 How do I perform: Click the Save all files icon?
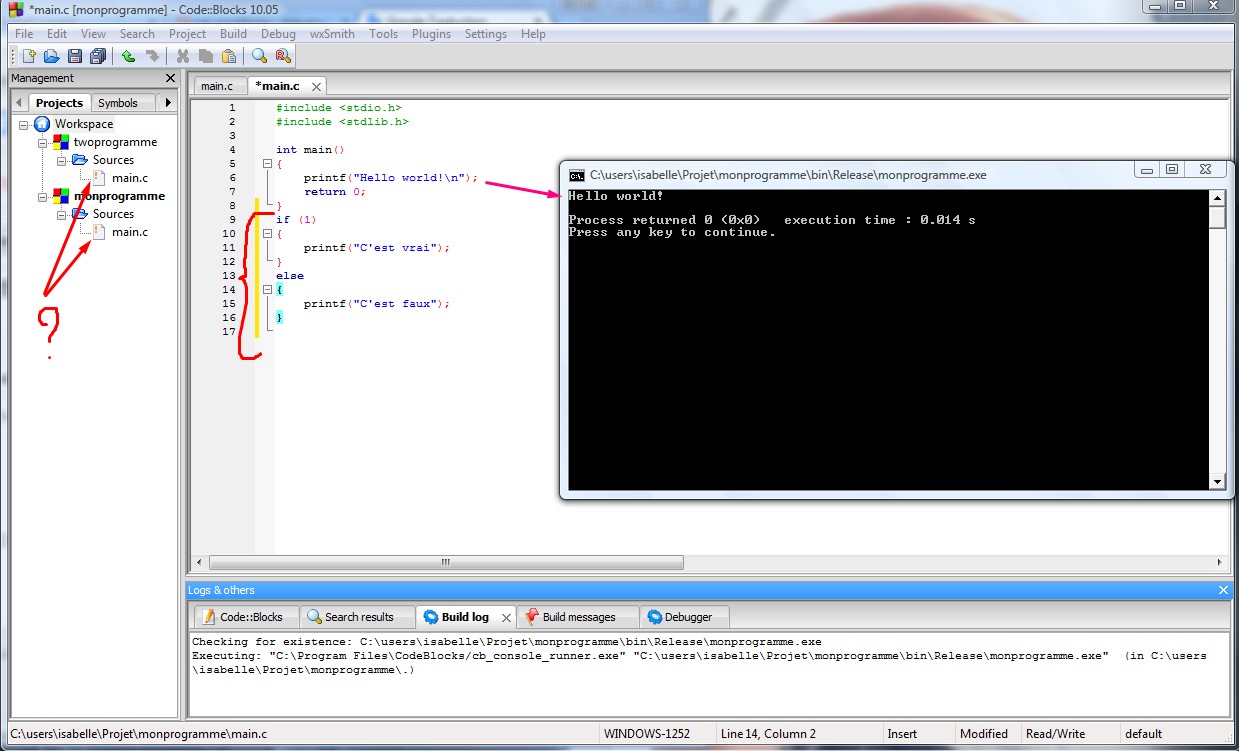98,56
